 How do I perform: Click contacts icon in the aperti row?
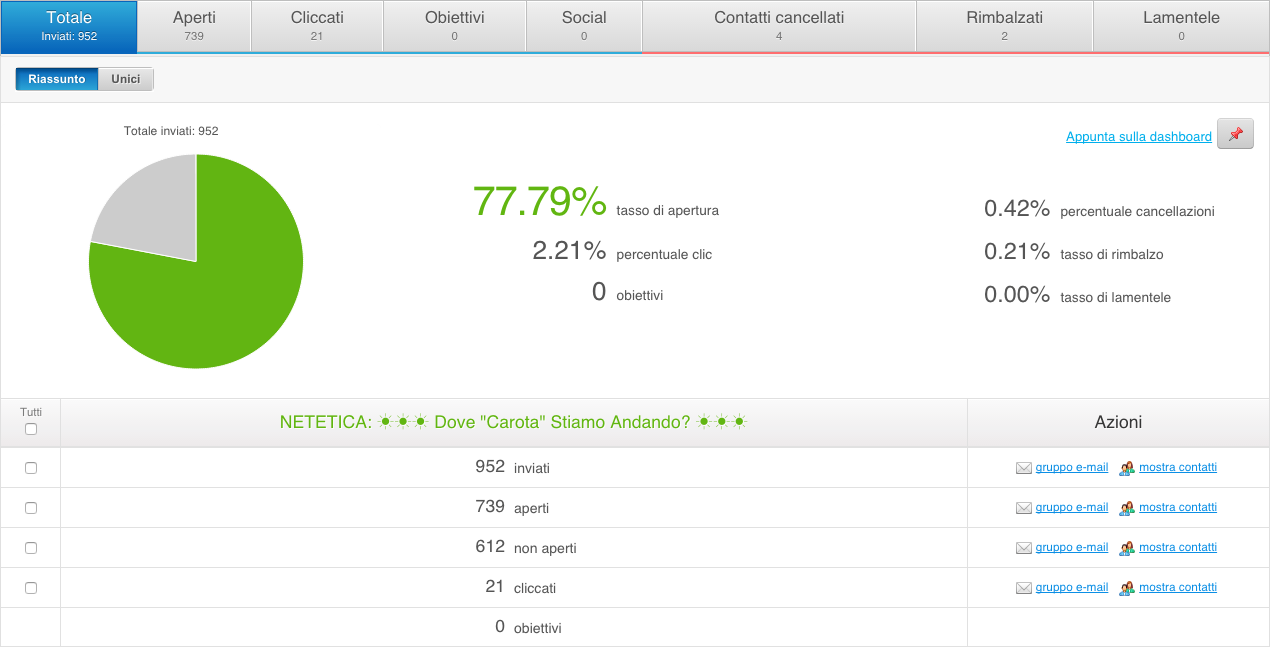[x=1127, y=508]
